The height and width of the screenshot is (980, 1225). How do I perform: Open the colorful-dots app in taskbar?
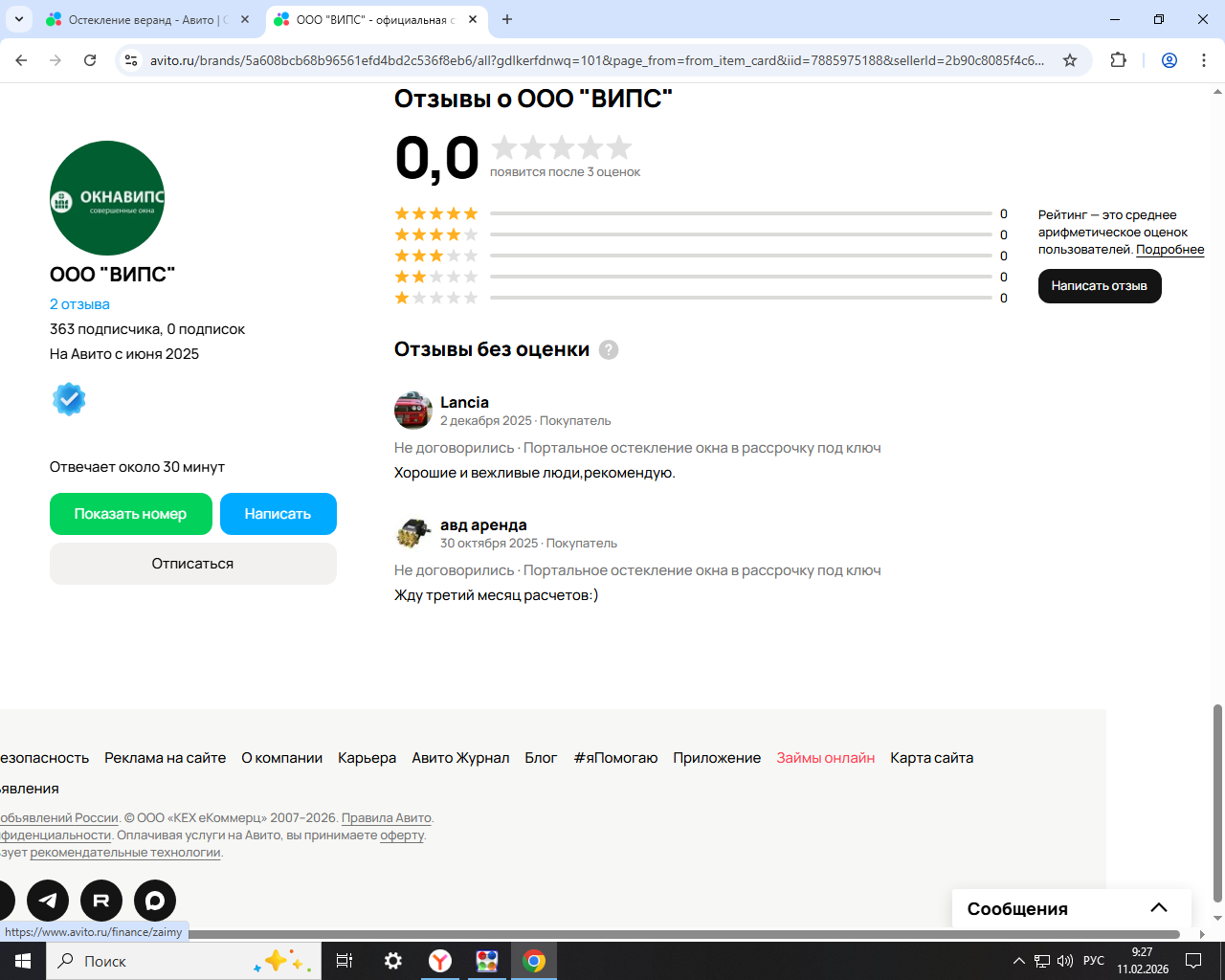pyautogui.click(x=487, y=961)
